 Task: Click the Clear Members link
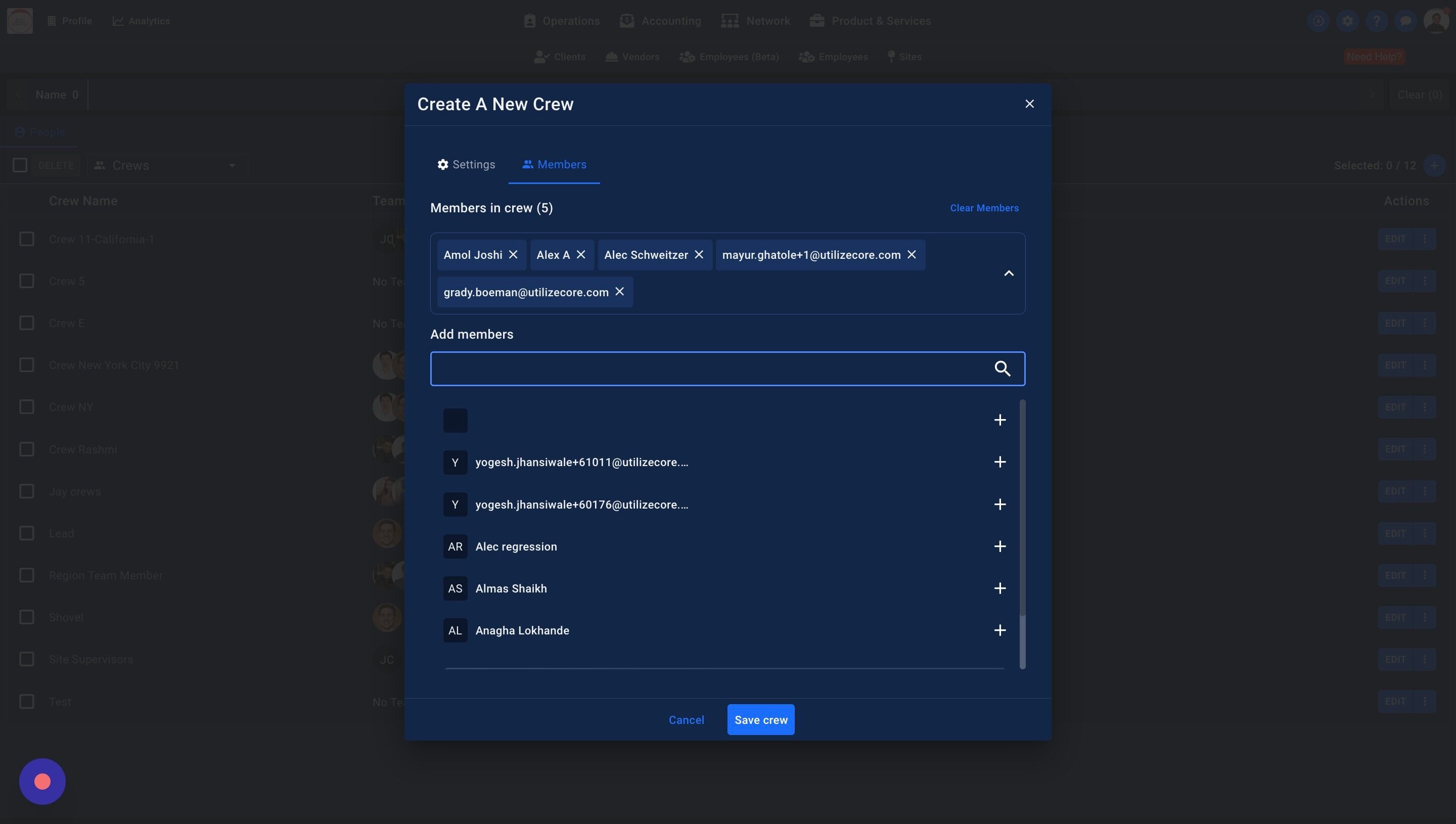(984, 208)
